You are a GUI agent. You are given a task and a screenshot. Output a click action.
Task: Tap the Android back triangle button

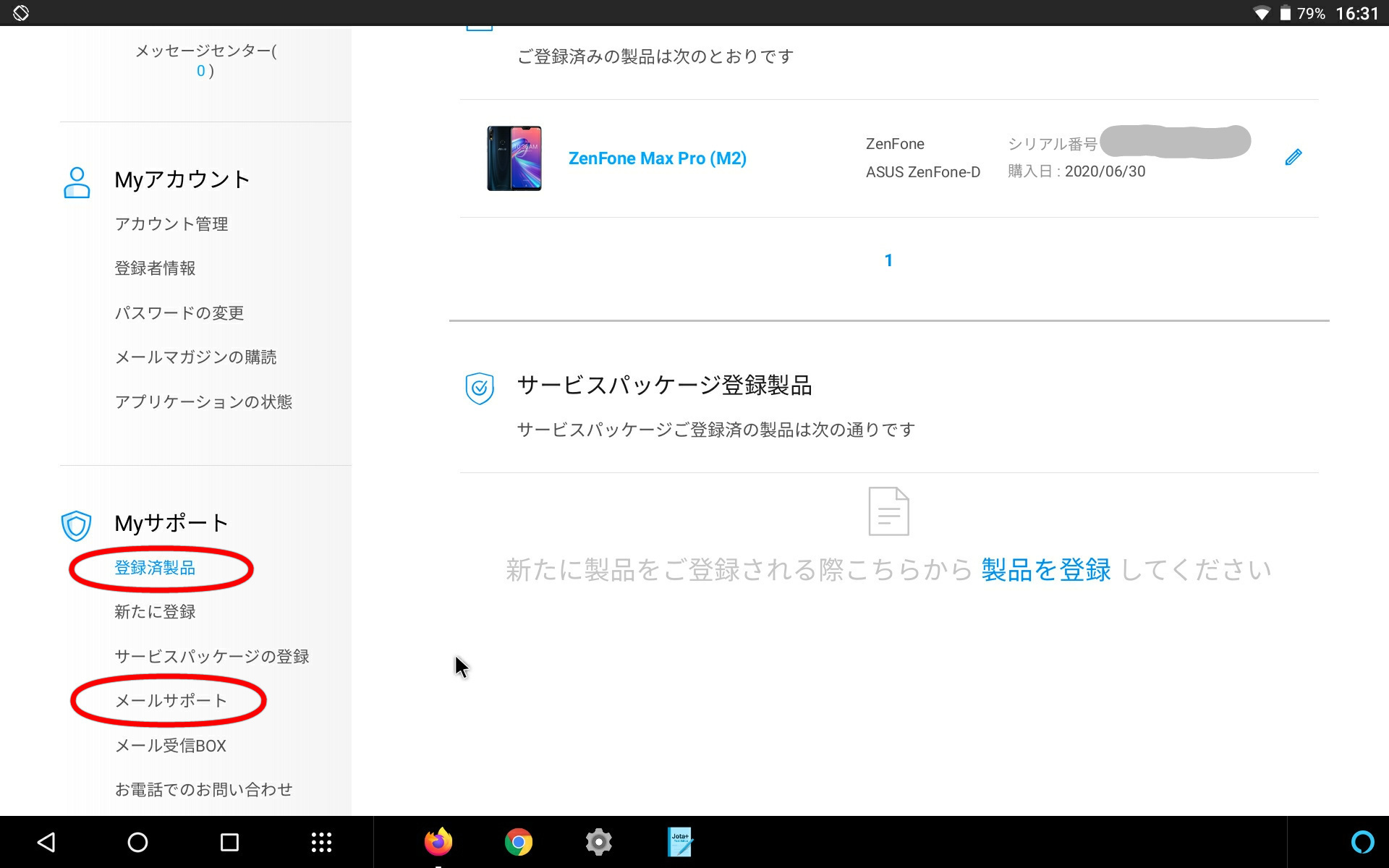click(46, 842)
